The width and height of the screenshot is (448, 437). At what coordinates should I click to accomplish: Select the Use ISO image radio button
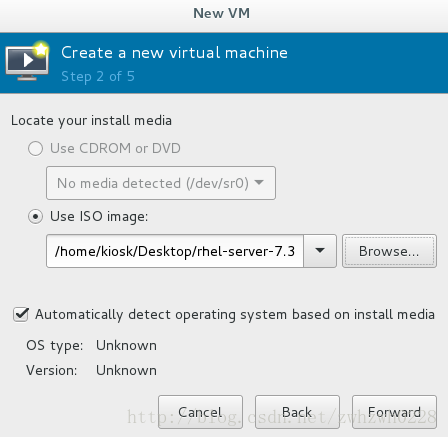pos(35,216)
